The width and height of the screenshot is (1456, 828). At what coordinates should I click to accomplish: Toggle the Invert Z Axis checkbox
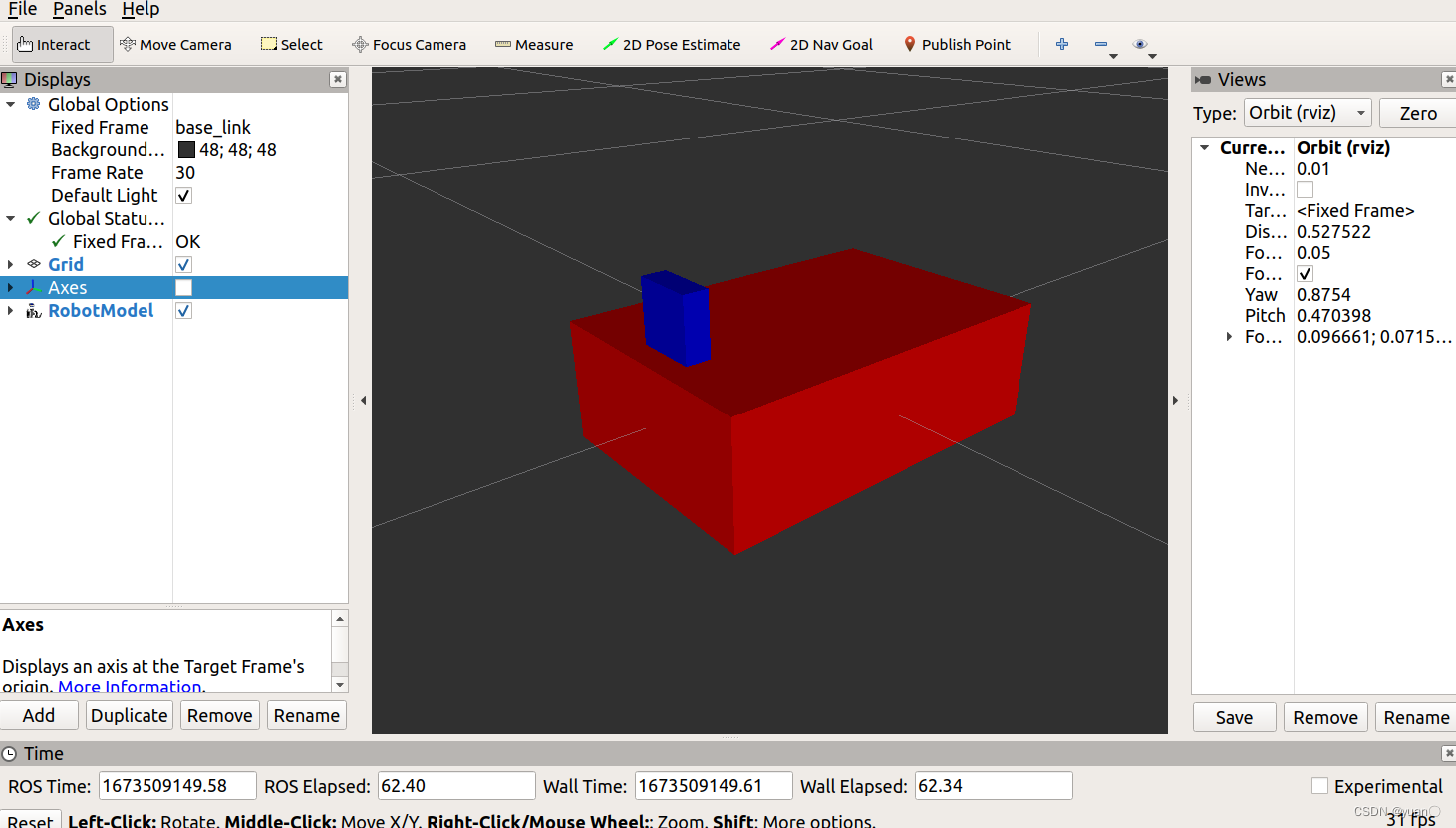point(1305,189)
